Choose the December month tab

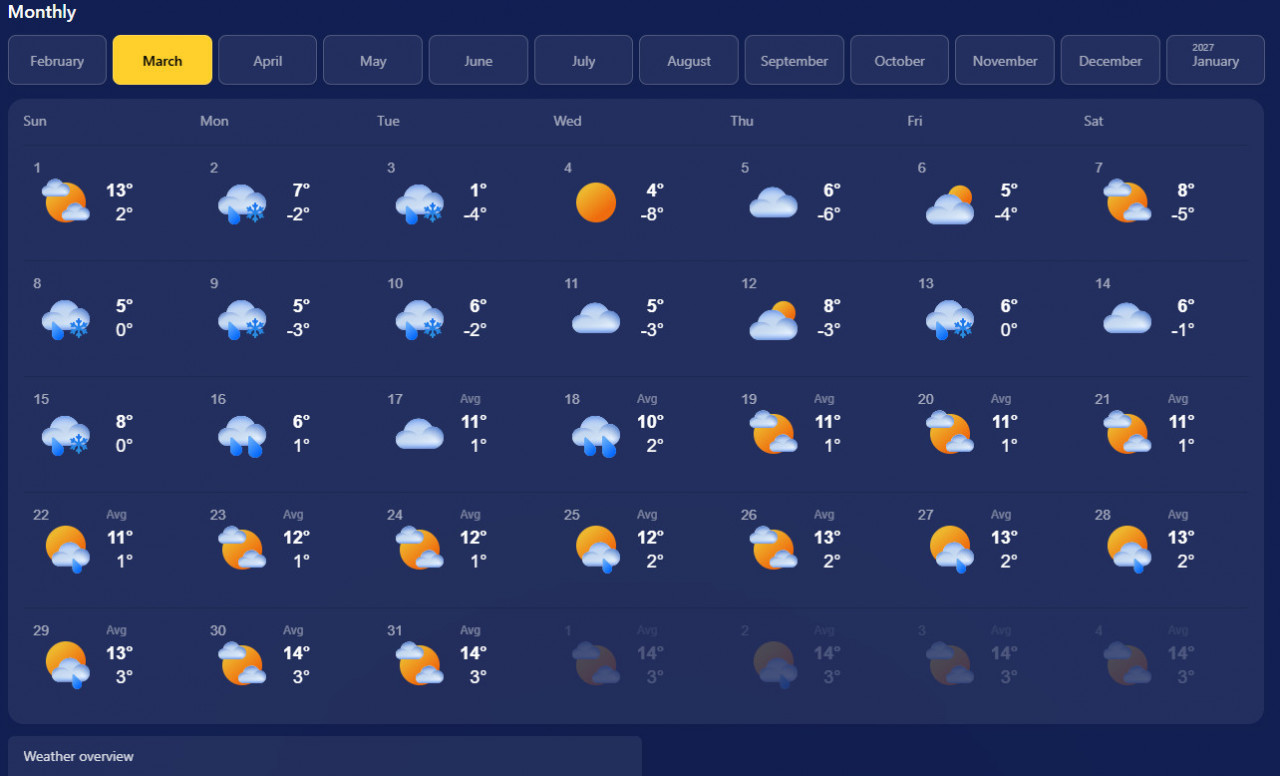[x=1110, y=61]
